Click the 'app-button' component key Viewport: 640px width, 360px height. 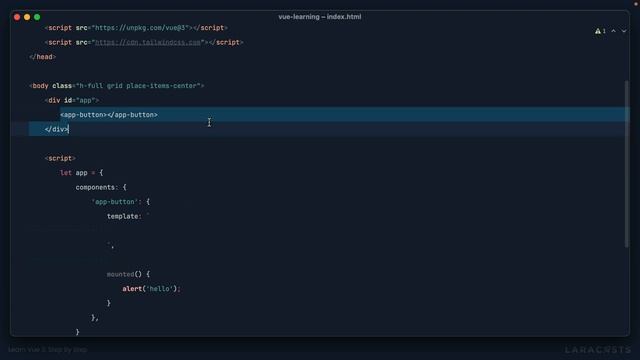coord(115,202)
